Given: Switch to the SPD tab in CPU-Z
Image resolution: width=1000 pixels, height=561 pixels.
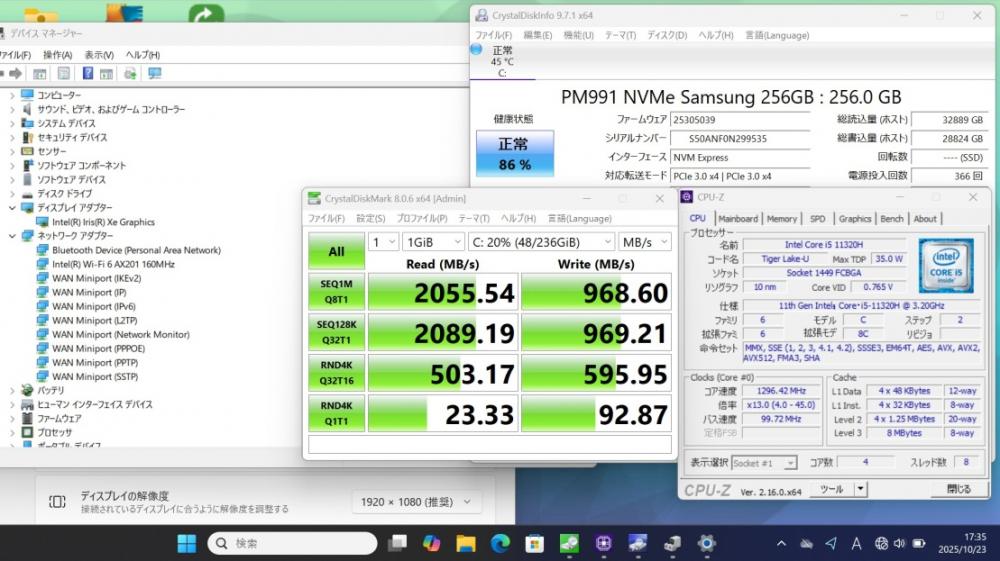Looking at the screenshot, I should tap(818, 219).
